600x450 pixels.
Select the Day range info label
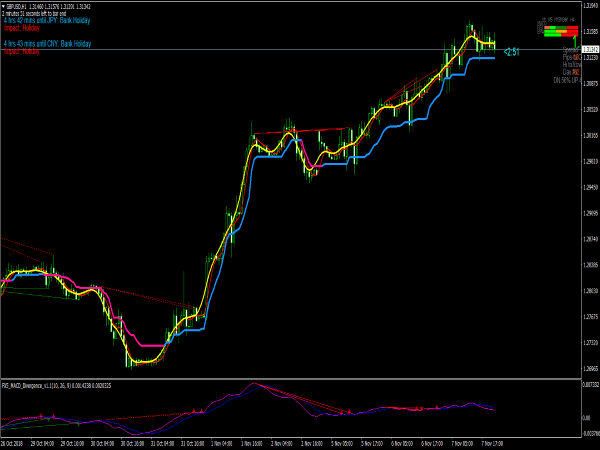pyautogui.click(x=571, y=72)
